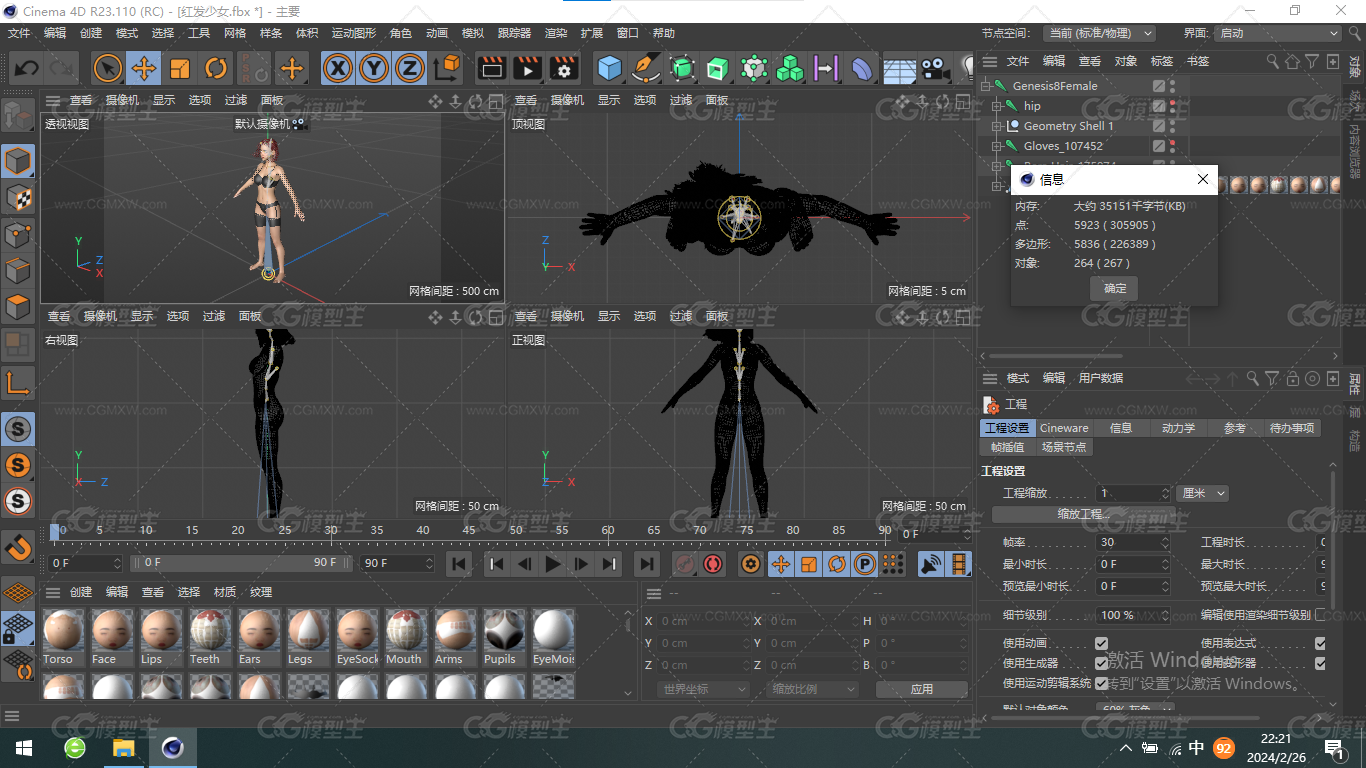
Task: Toggle Parameter P keyframe recording
Action: coord(865,564)
